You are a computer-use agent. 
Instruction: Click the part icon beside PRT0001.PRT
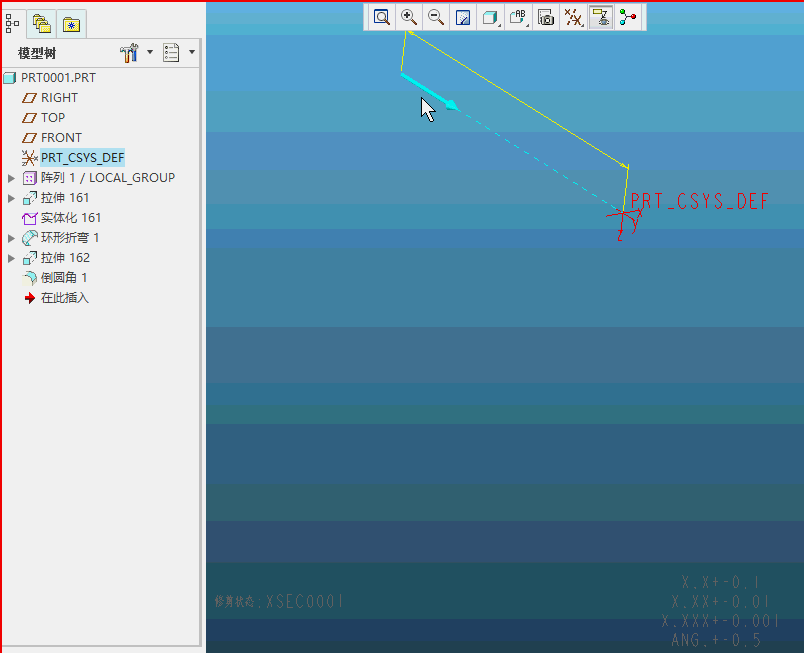coord(10,78)
